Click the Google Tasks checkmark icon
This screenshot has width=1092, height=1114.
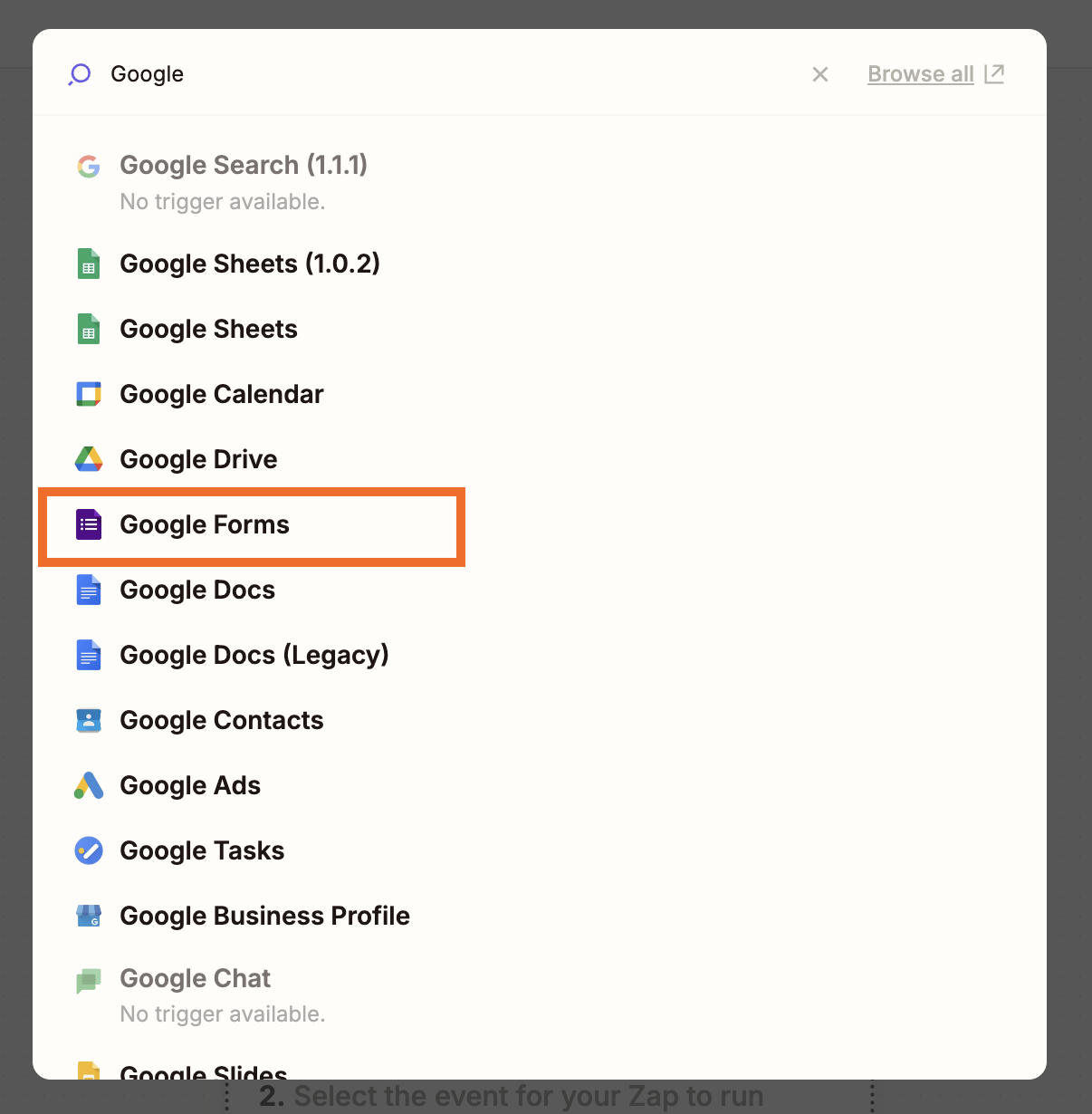point(89,850)
